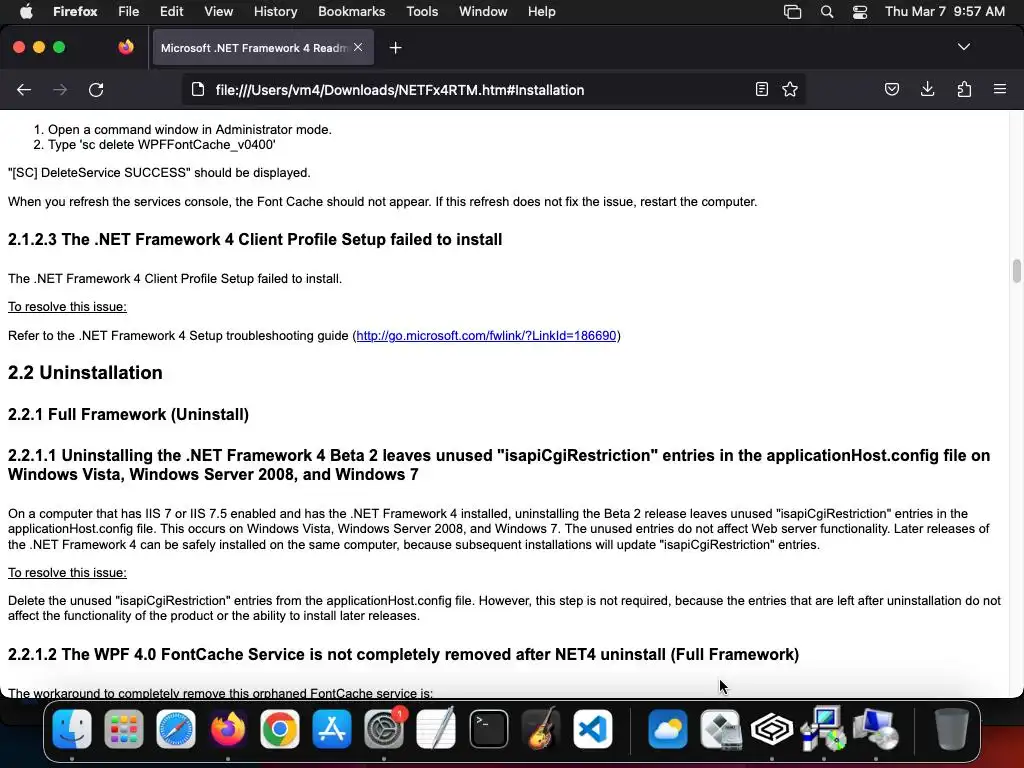Open Terminal from the Dock
This screenshot has width=1024, height=768.
tap(488, 729)
